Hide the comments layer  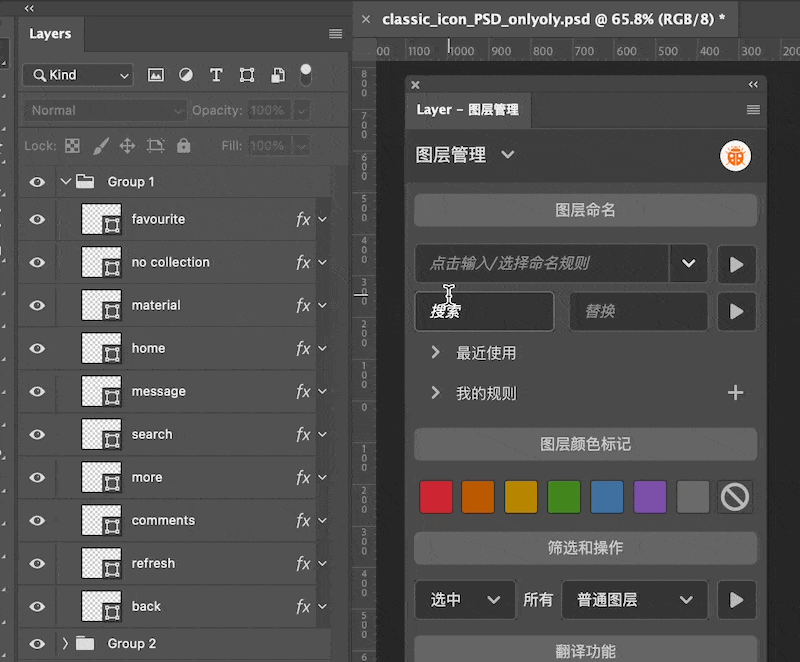(37, 520)
